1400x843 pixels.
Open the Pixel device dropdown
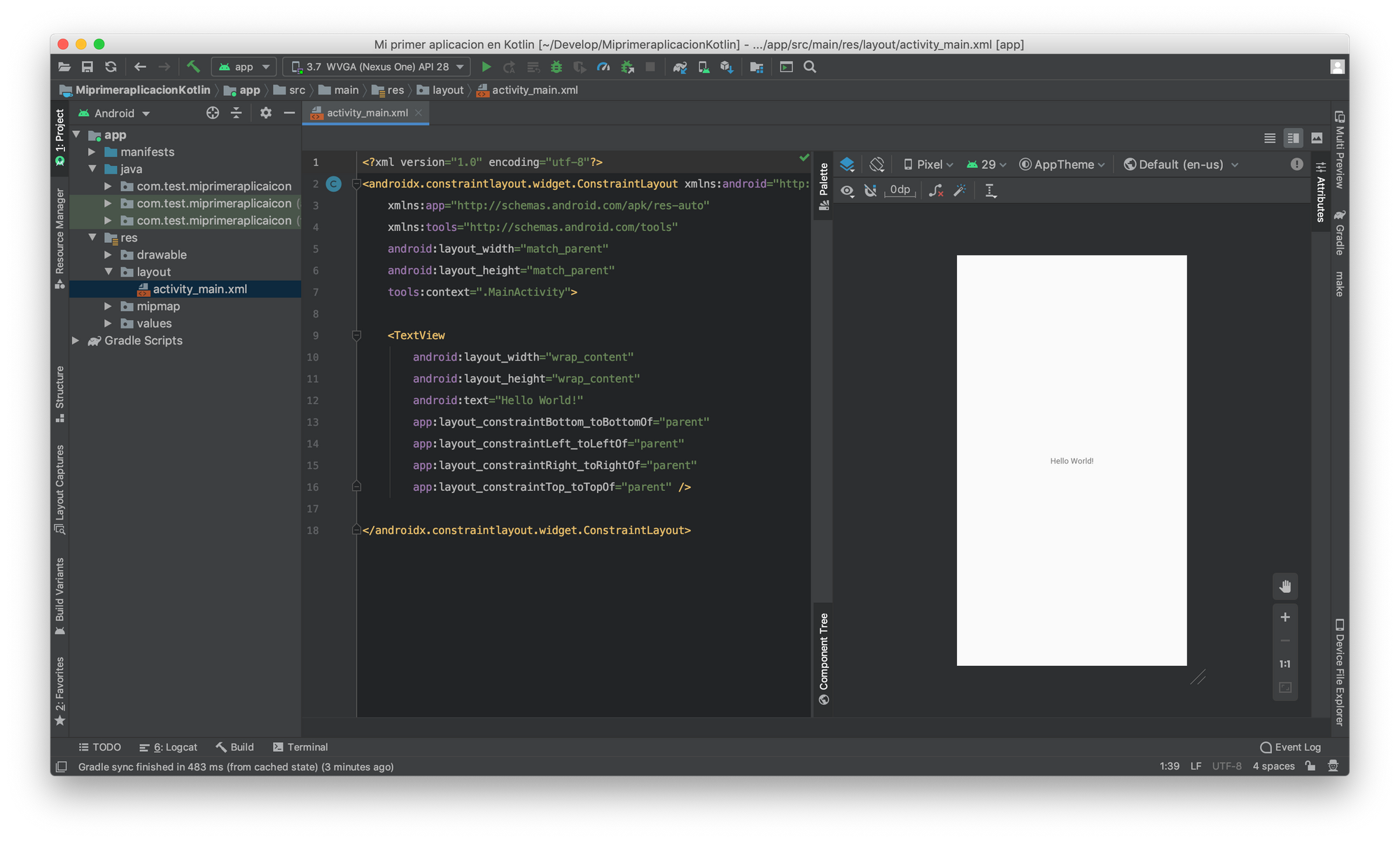(928, 165)
